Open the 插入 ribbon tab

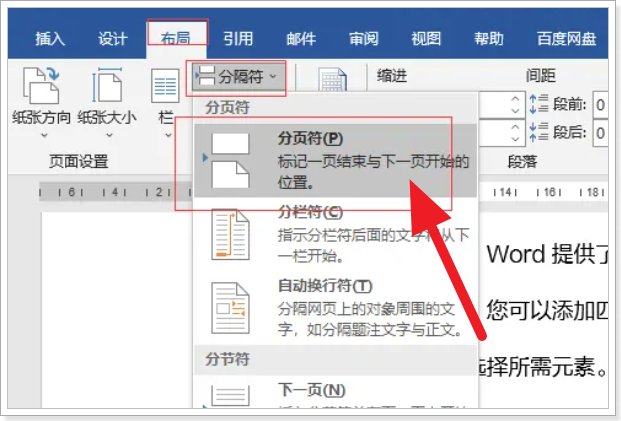tap(50, 39)
